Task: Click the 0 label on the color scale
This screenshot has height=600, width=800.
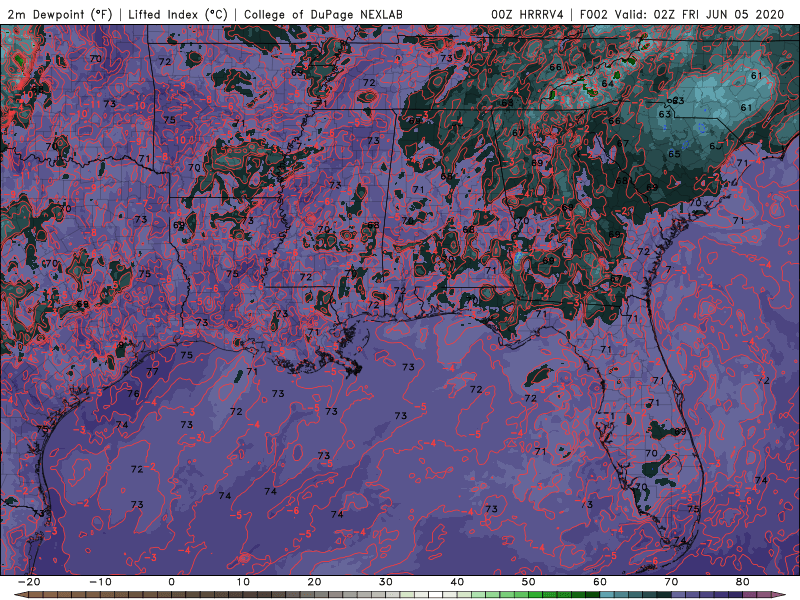Action: click(171, 582)
